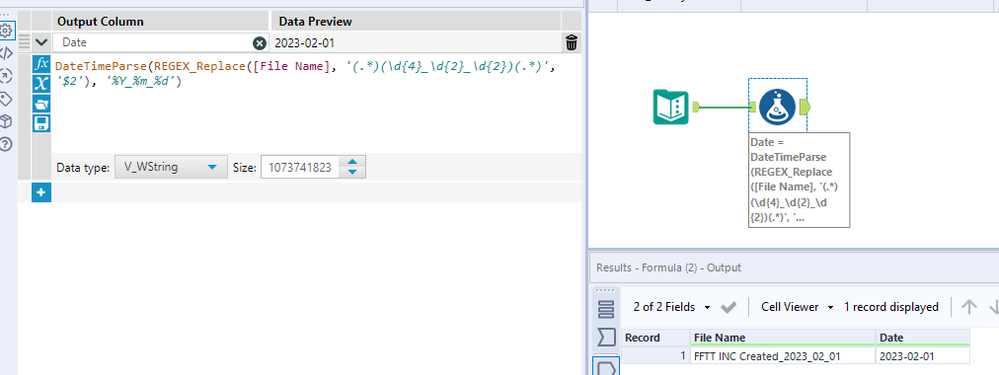Select the Formula tool on canvas
Image resolution: width=999 pixels, height=375 pixels.
click(x=777, y=106)
